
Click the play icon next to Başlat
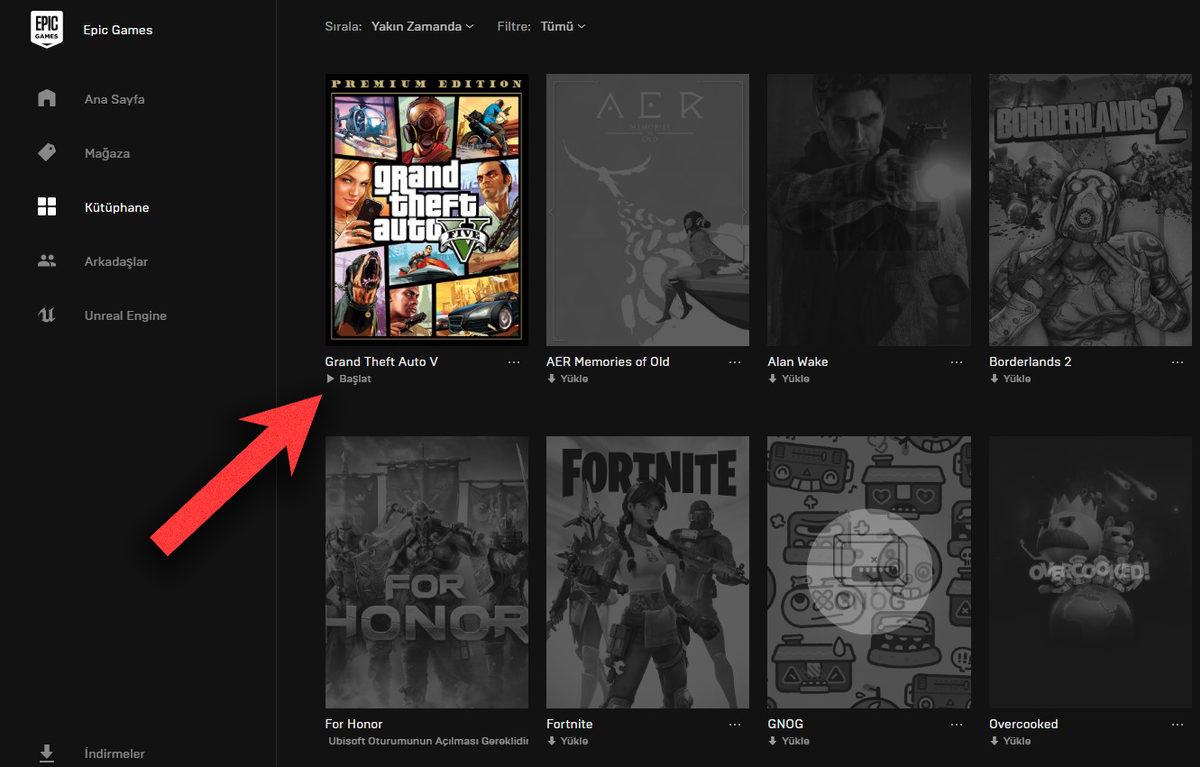tap(330, 379)
